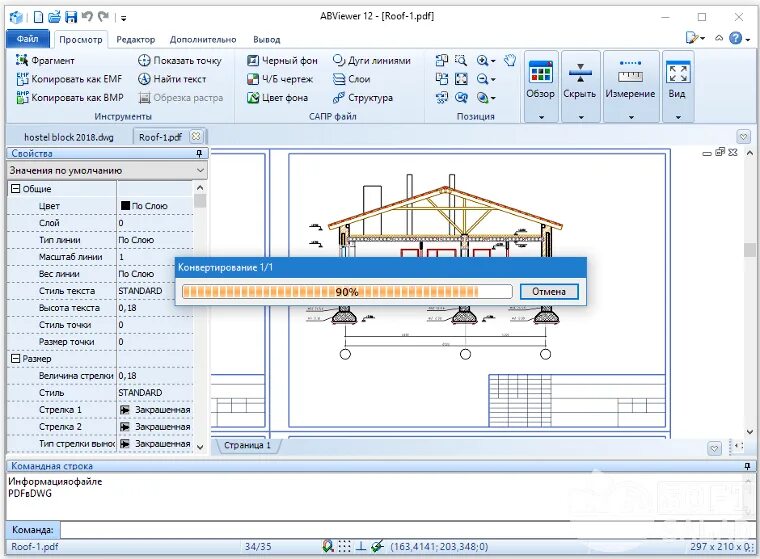Toggle the dotted grid icon in status bar
Screen dimensions: 760x559
point(344,546)
